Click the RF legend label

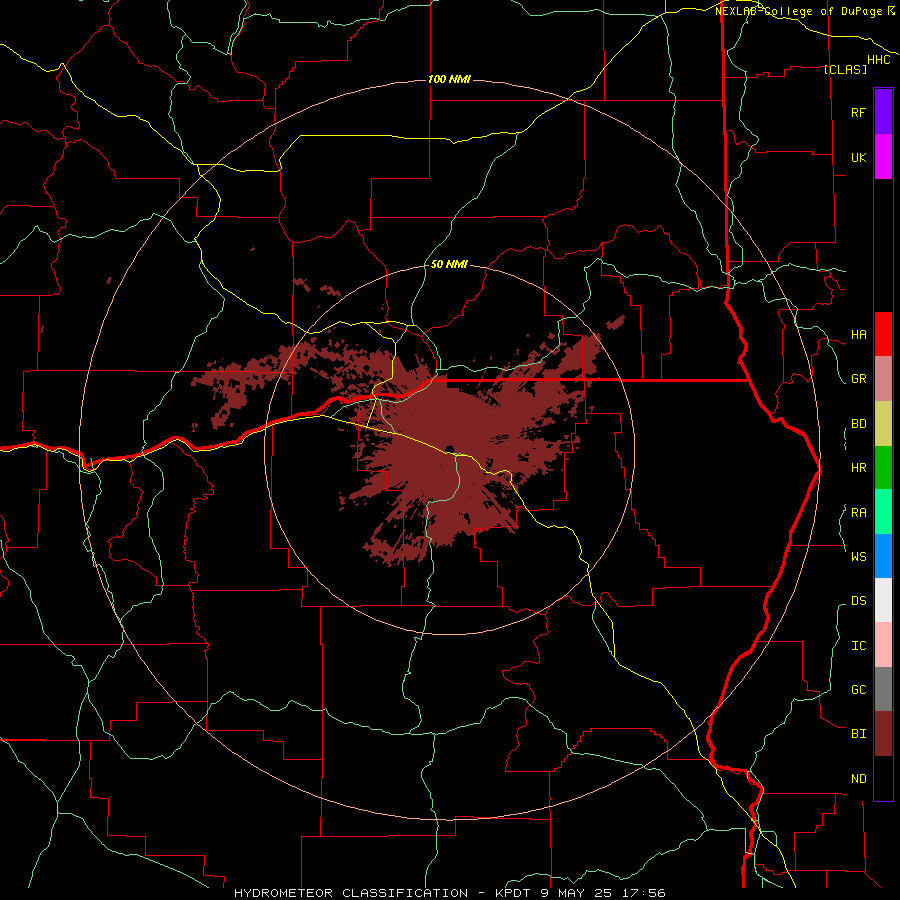(x=858, y=112)
